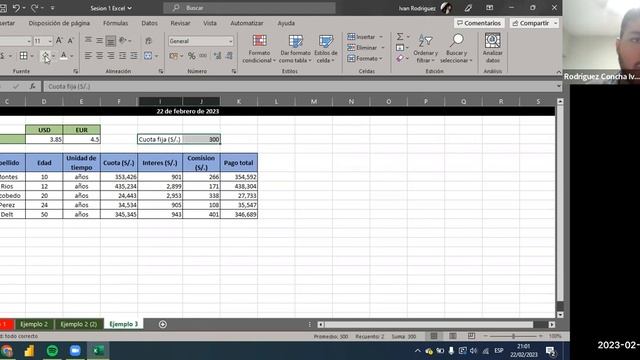This screenshot has height=360, width=640.
Task: Click the insert function fx icon
Action: pyautogui.click(x=32, y=86)
